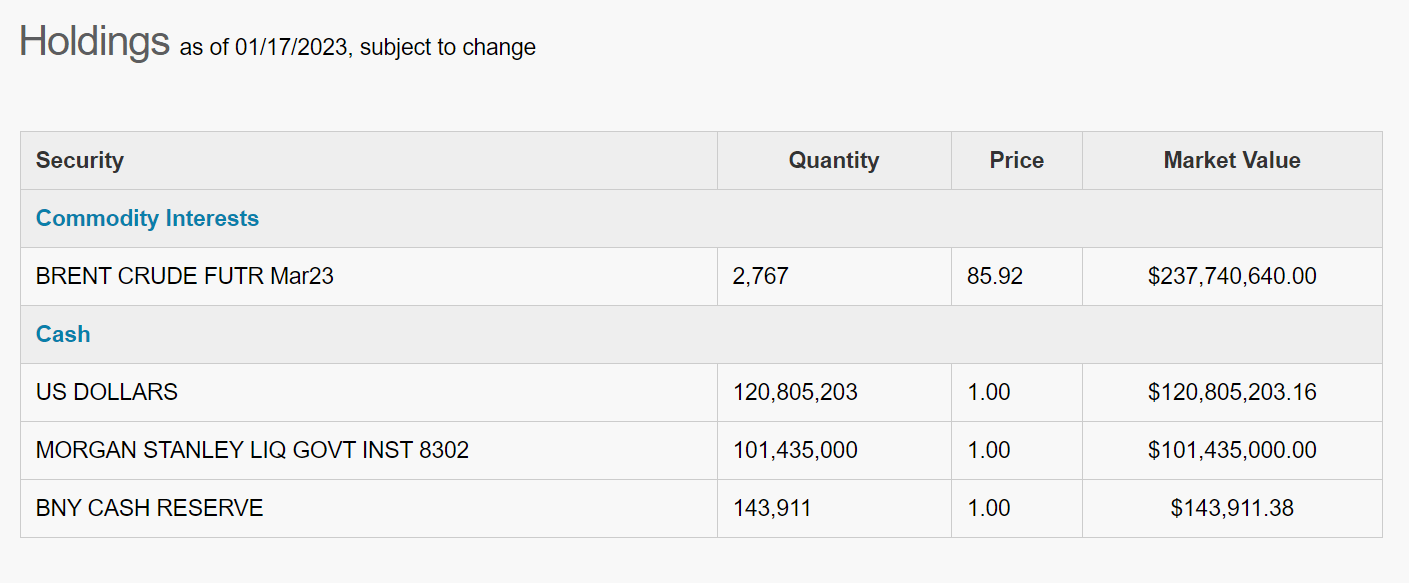Select the BRENT CRUDE FUTR Mar23 row
Image resolution: width=1409 pixels, height=583 pixels.
[x=184, y=276]
